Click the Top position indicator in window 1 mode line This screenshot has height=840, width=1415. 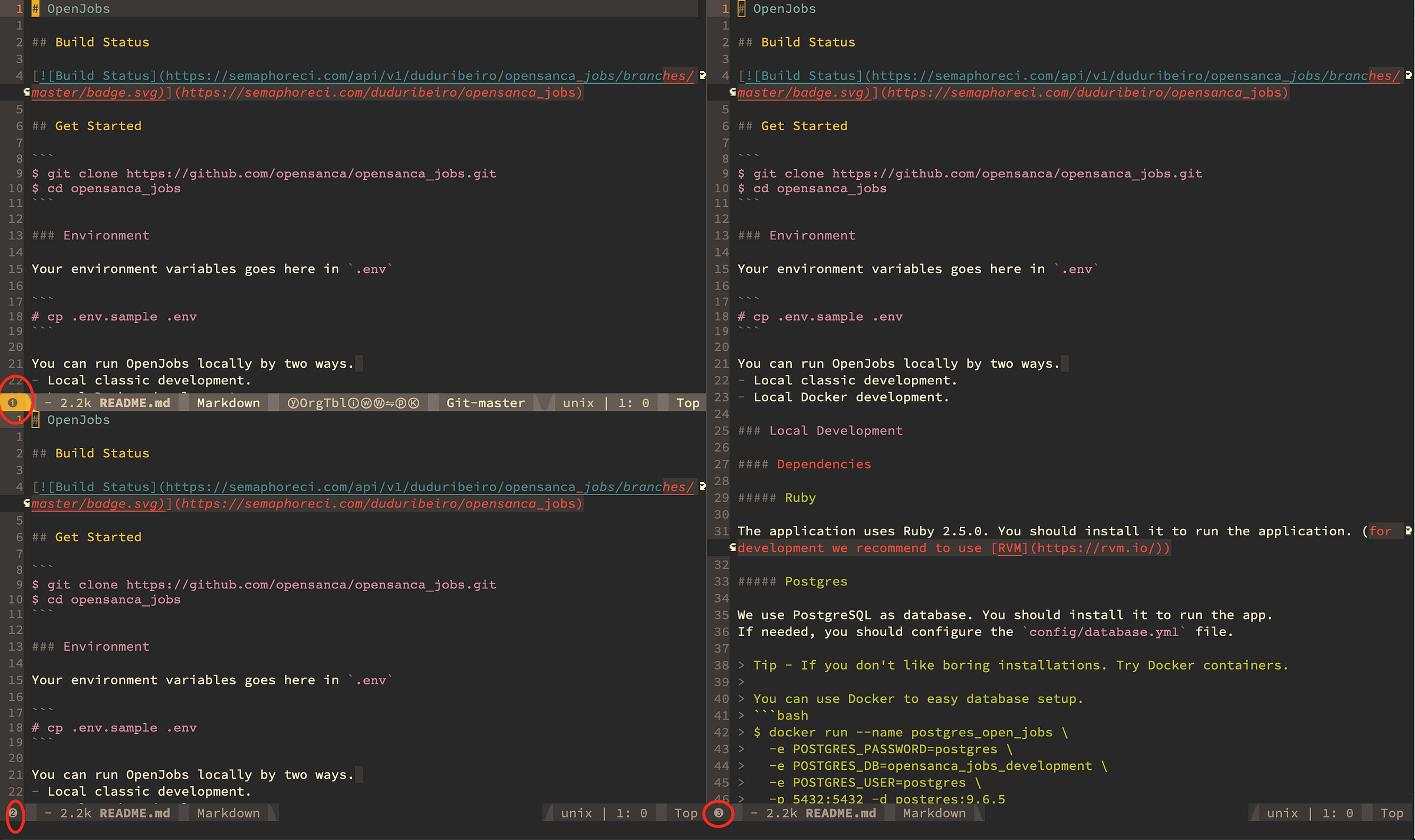(687, 403)
